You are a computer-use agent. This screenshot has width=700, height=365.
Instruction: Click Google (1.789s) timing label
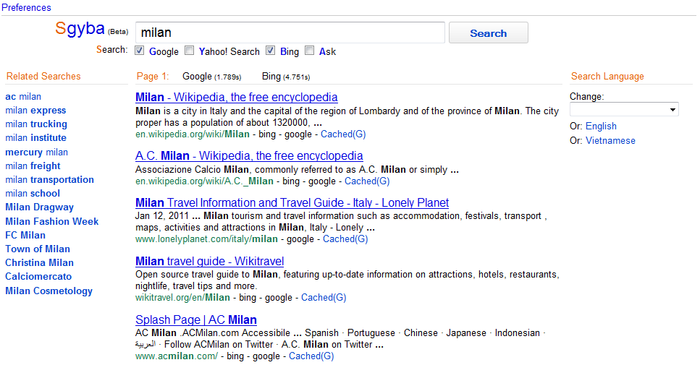tap(212, 76)
